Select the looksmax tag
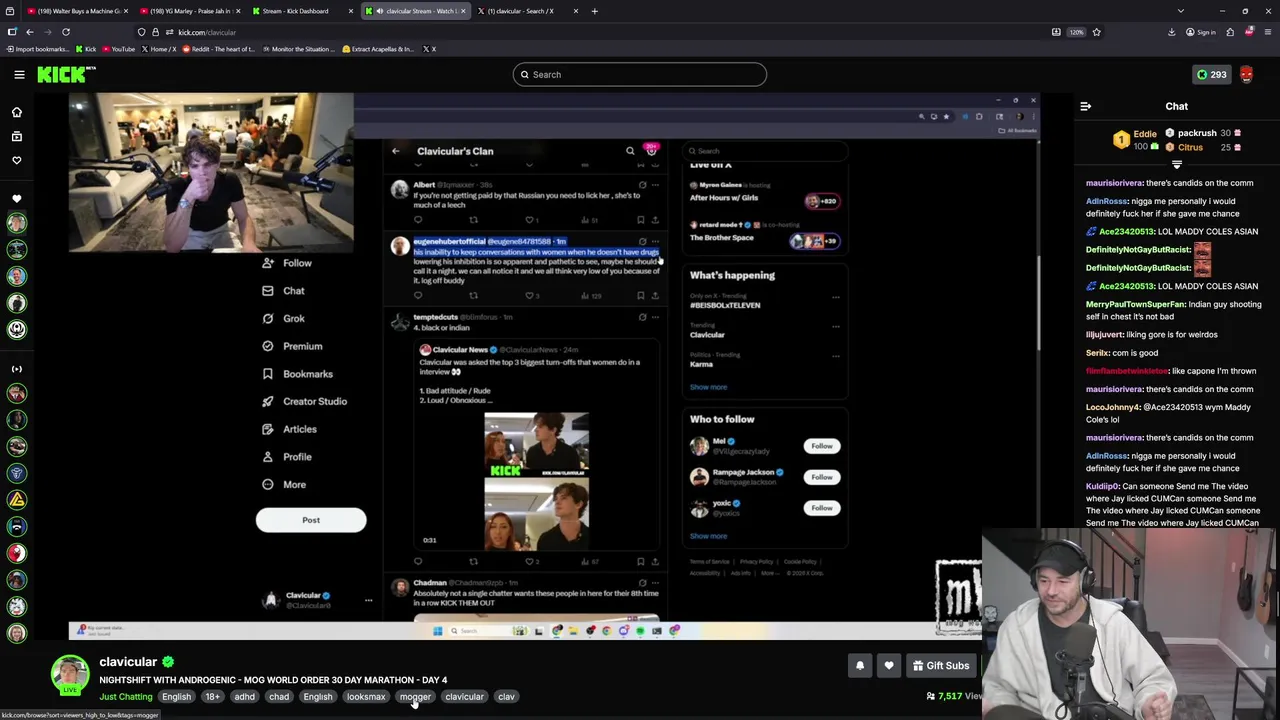1280x720 pixels. tap(366, 697)
